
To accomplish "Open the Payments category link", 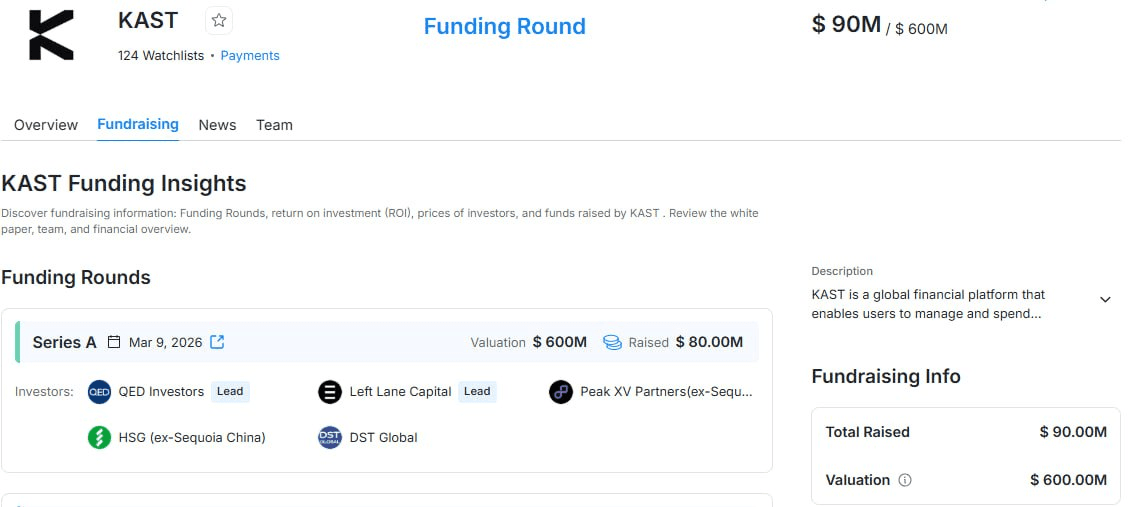I will pos(250,56).
